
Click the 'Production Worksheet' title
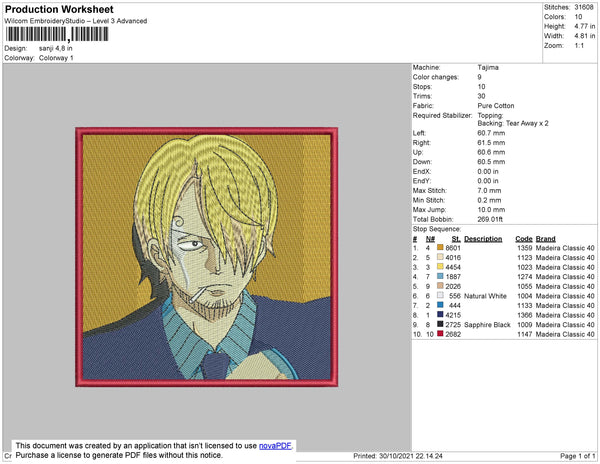(x=59, y=10)
